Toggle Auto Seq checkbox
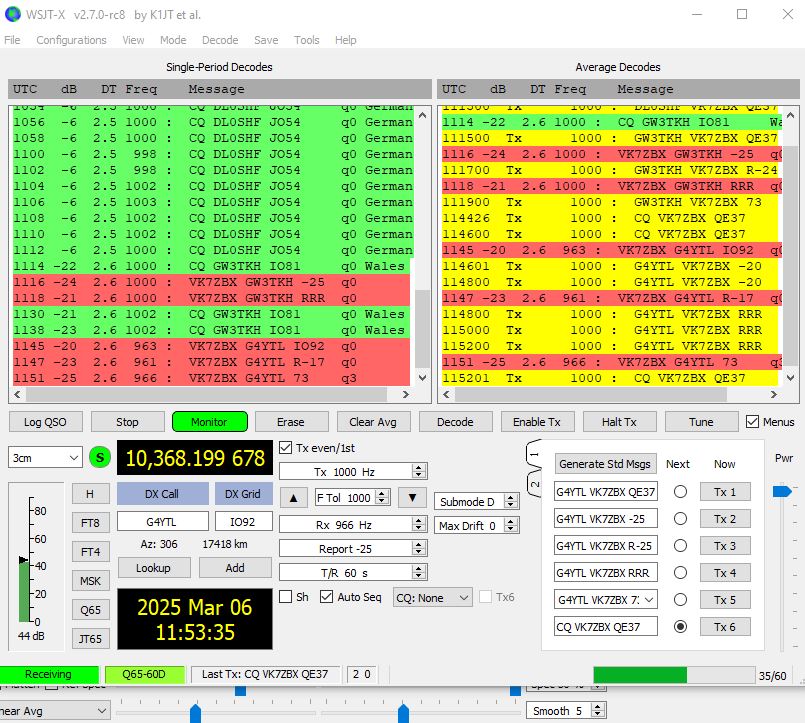The image size is (805, 723). point(327,597)
